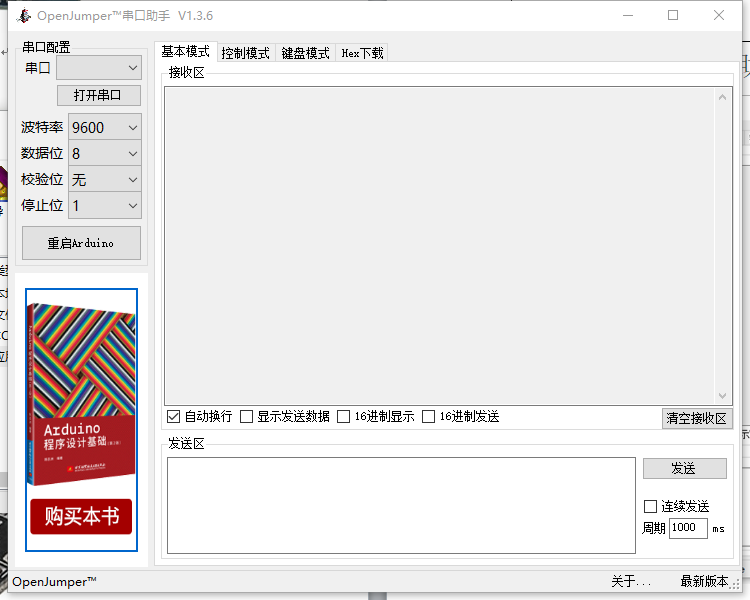Expand the 波特率 baud rate dropdown
The height and width of the screenshot is (600, 750).
coord(105,127)
